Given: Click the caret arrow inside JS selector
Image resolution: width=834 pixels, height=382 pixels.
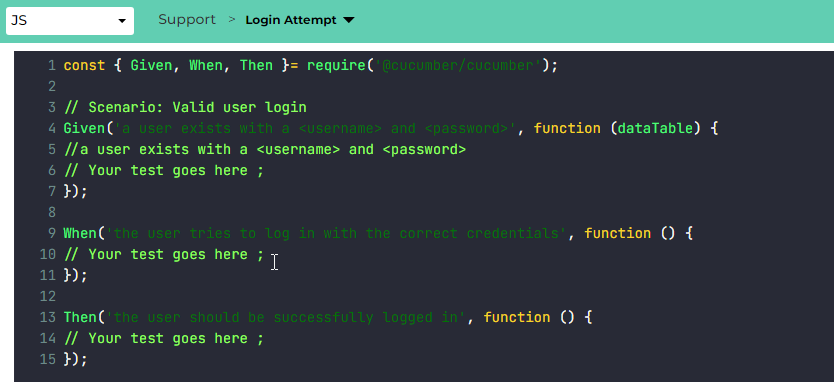Looking at the screenshot, I should coord(122,21).
